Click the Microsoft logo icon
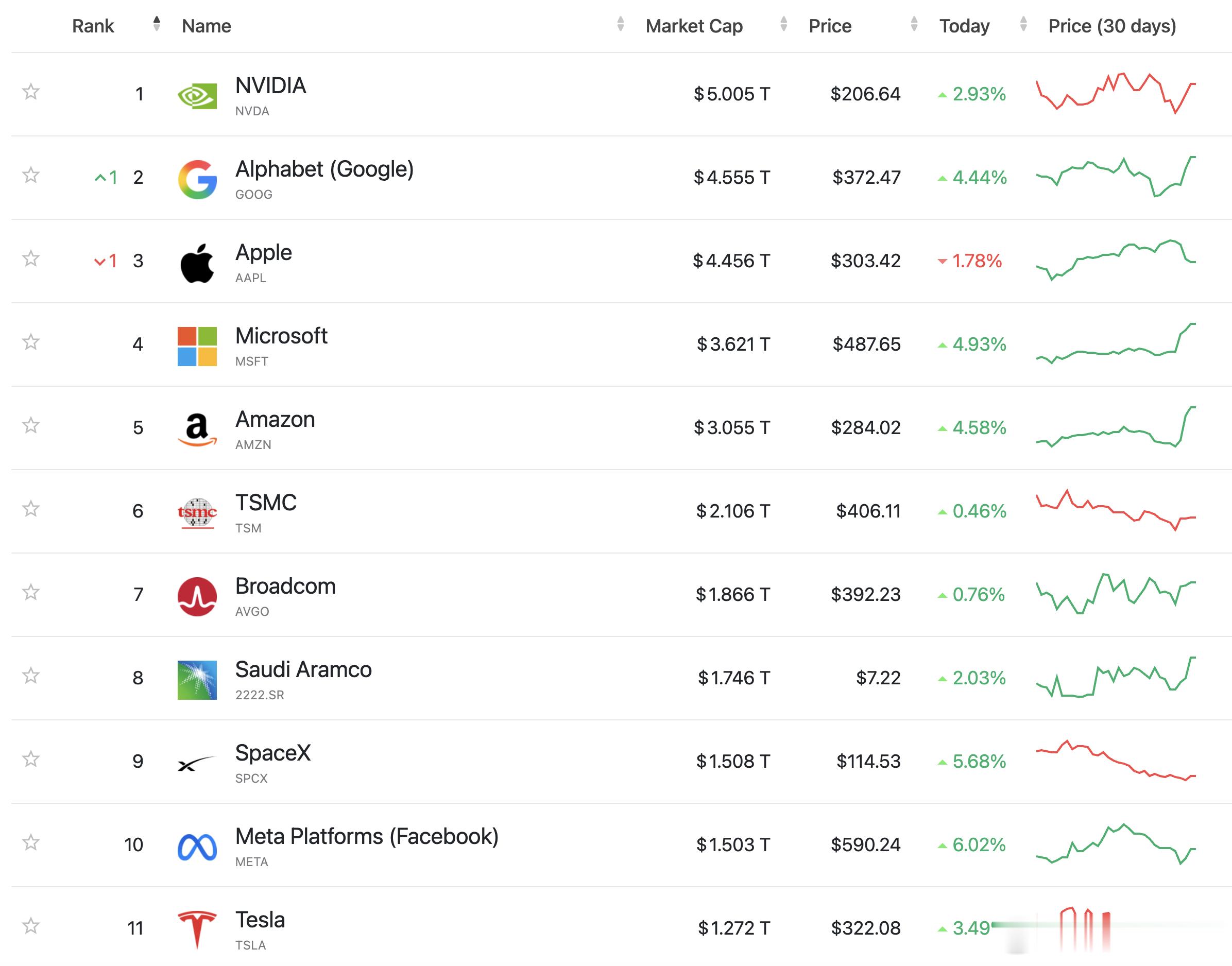Viewport: 1232px width, 966px height. [x=197, y=346]
